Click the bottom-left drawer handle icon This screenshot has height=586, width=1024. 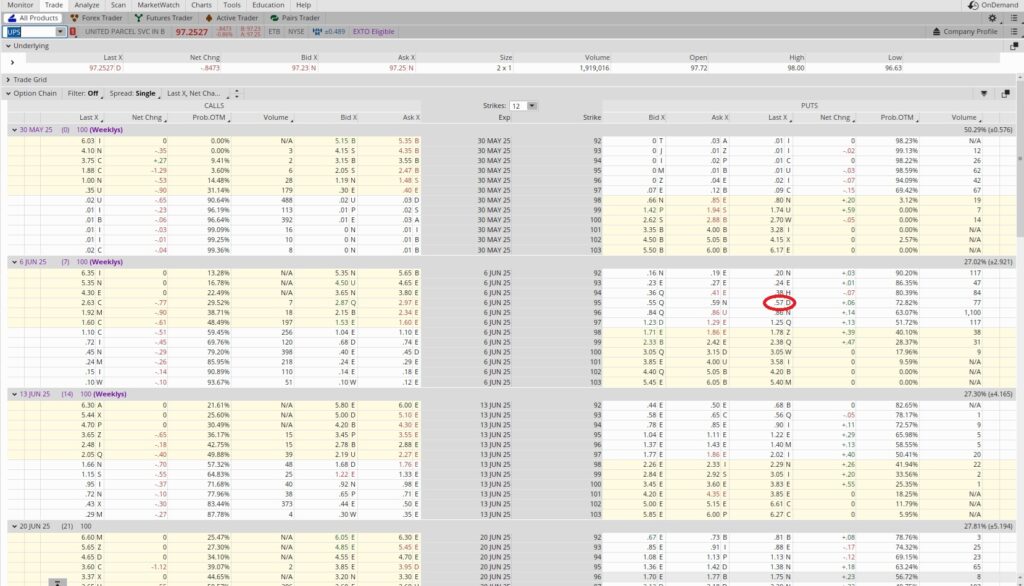tap(57, 582)
